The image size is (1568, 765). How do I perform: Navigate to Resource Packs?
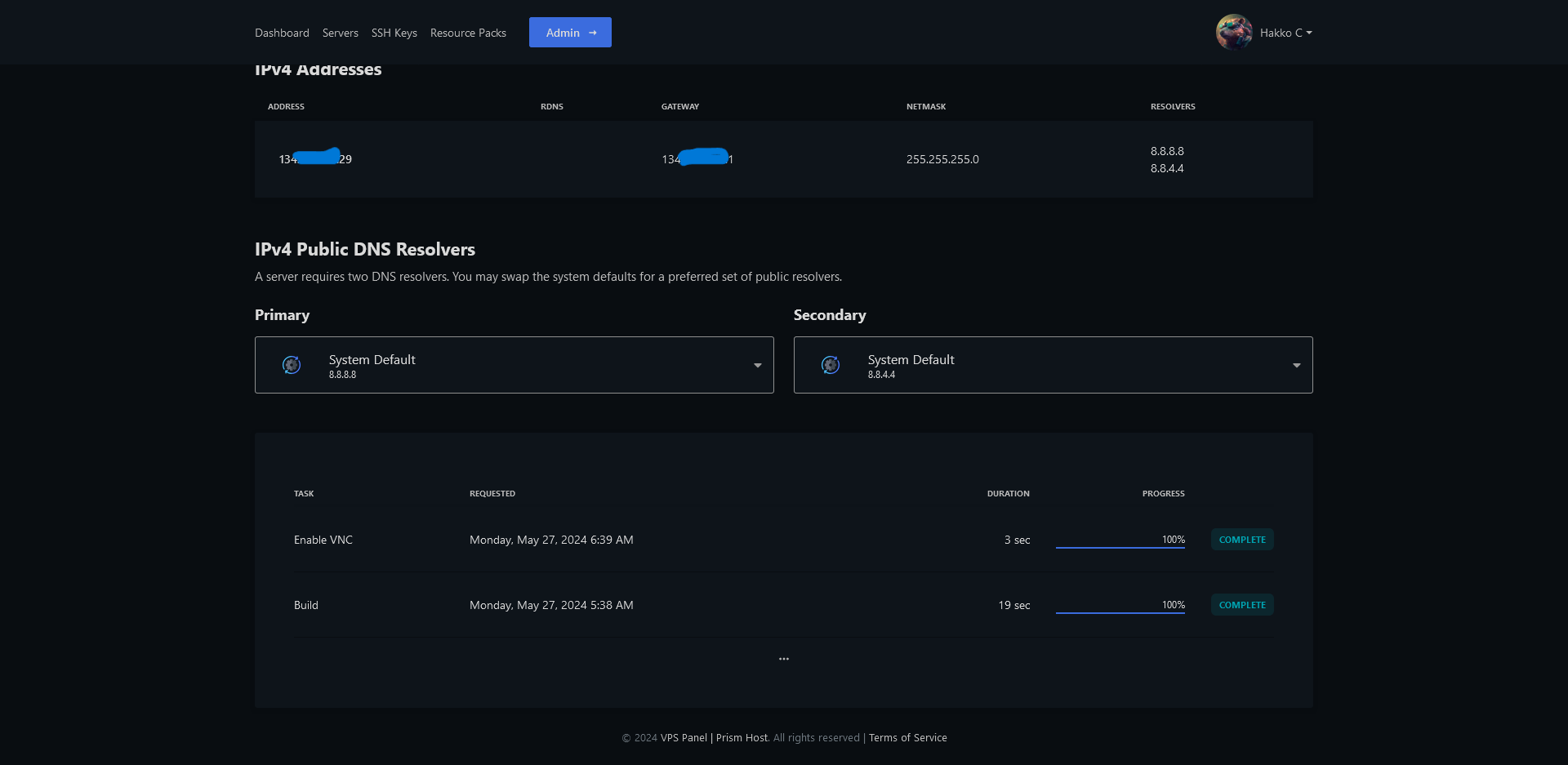468,33
